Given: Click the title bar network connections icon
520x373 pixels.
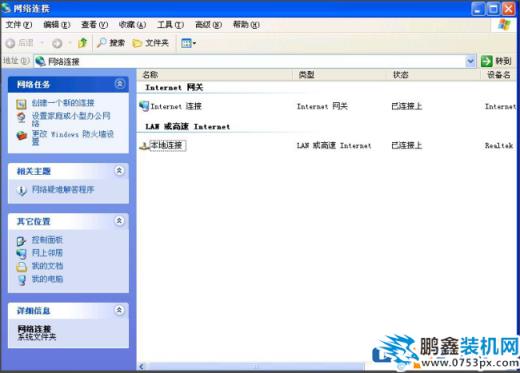Looking at the screenshot, I should click(6, 8).
